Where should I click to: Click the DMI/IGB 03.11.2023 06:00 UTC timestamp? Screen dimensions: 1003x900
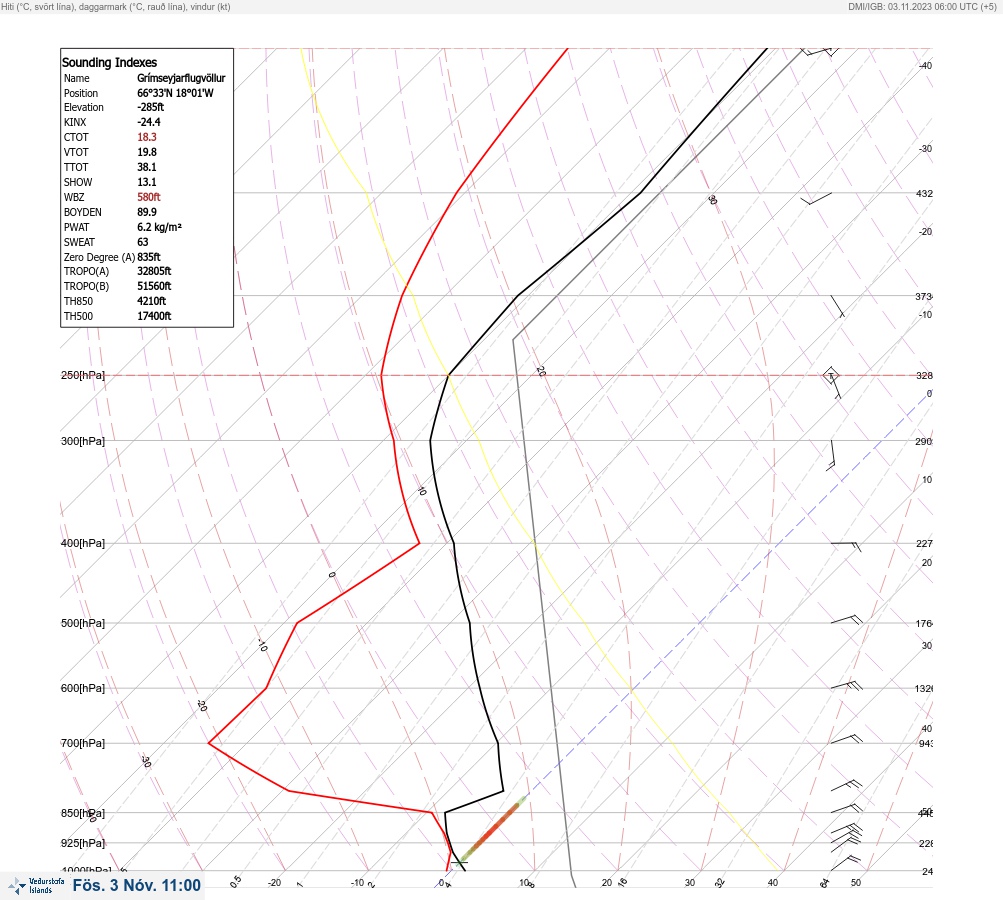pyautogui.click(x=922, y=6)
